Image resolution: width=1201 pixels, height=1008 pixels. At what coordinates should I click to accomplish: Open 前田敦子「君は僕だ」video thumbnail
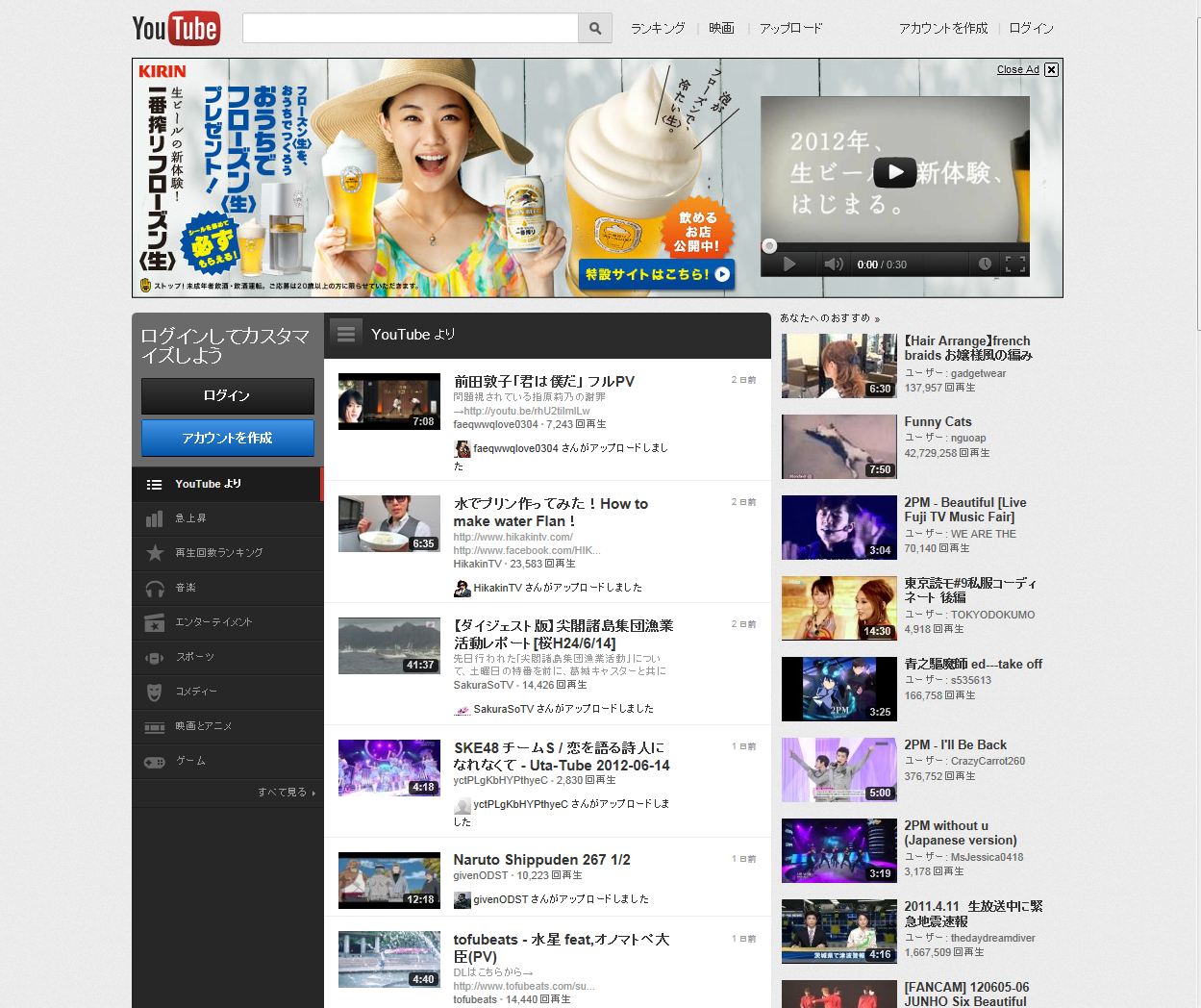pyautogui.click(x=389, y=401)
